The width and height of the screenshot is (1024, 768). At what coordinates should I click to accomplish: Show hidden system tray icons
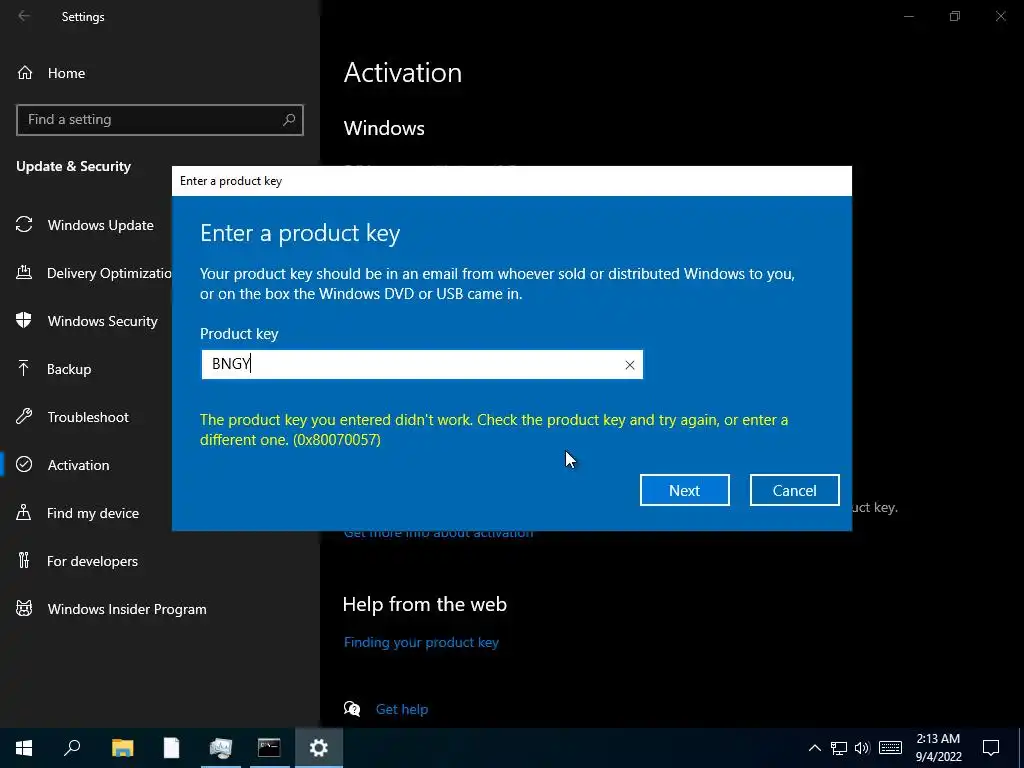point(814,748)
